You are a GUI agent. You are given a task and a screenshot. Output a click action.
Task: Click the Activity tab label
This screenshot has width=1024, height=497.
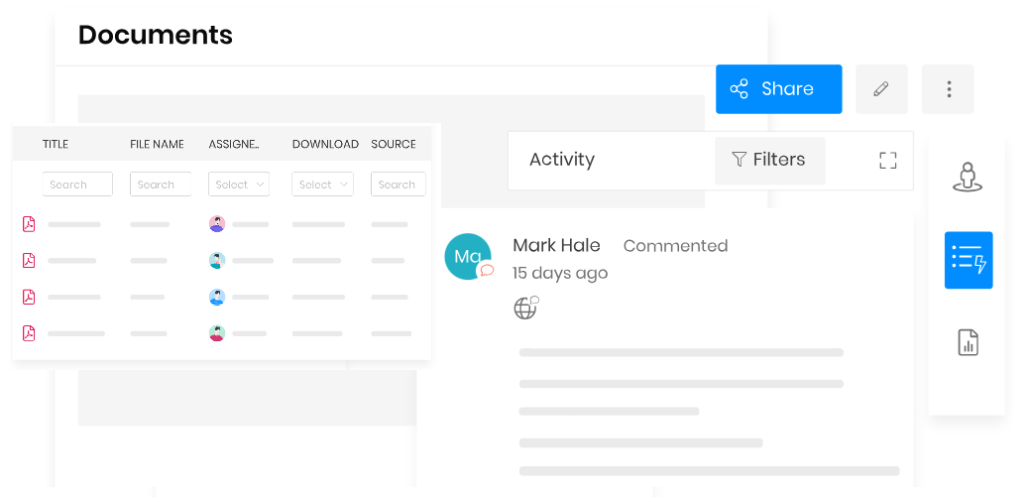[561, 160]
